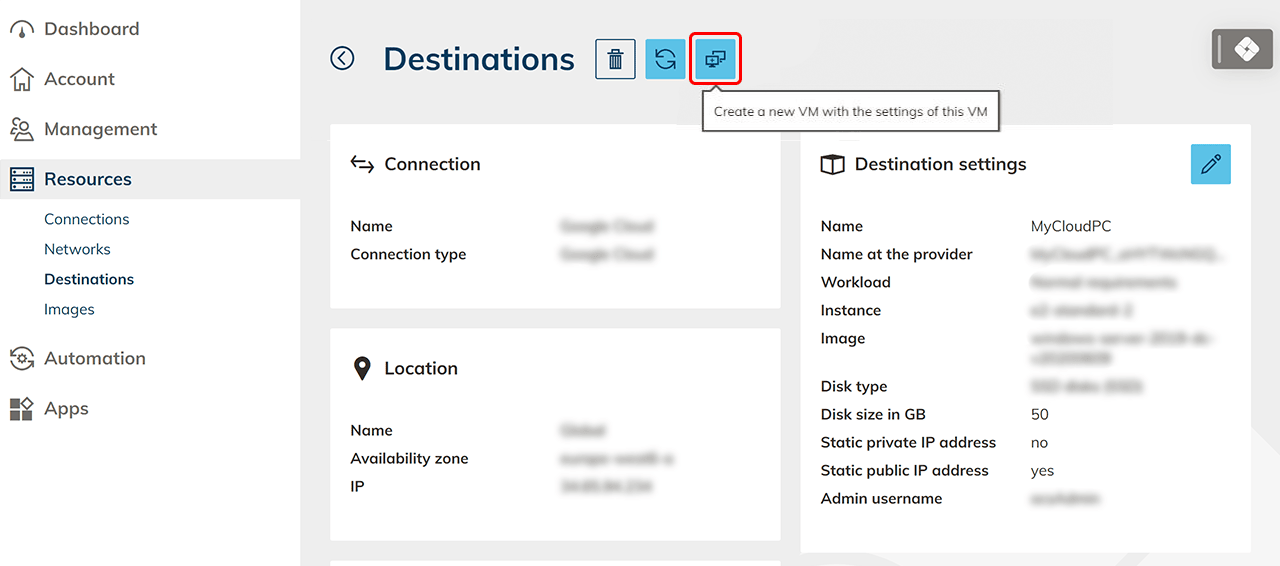Collapse the Resources section

(x=88, y=180)
